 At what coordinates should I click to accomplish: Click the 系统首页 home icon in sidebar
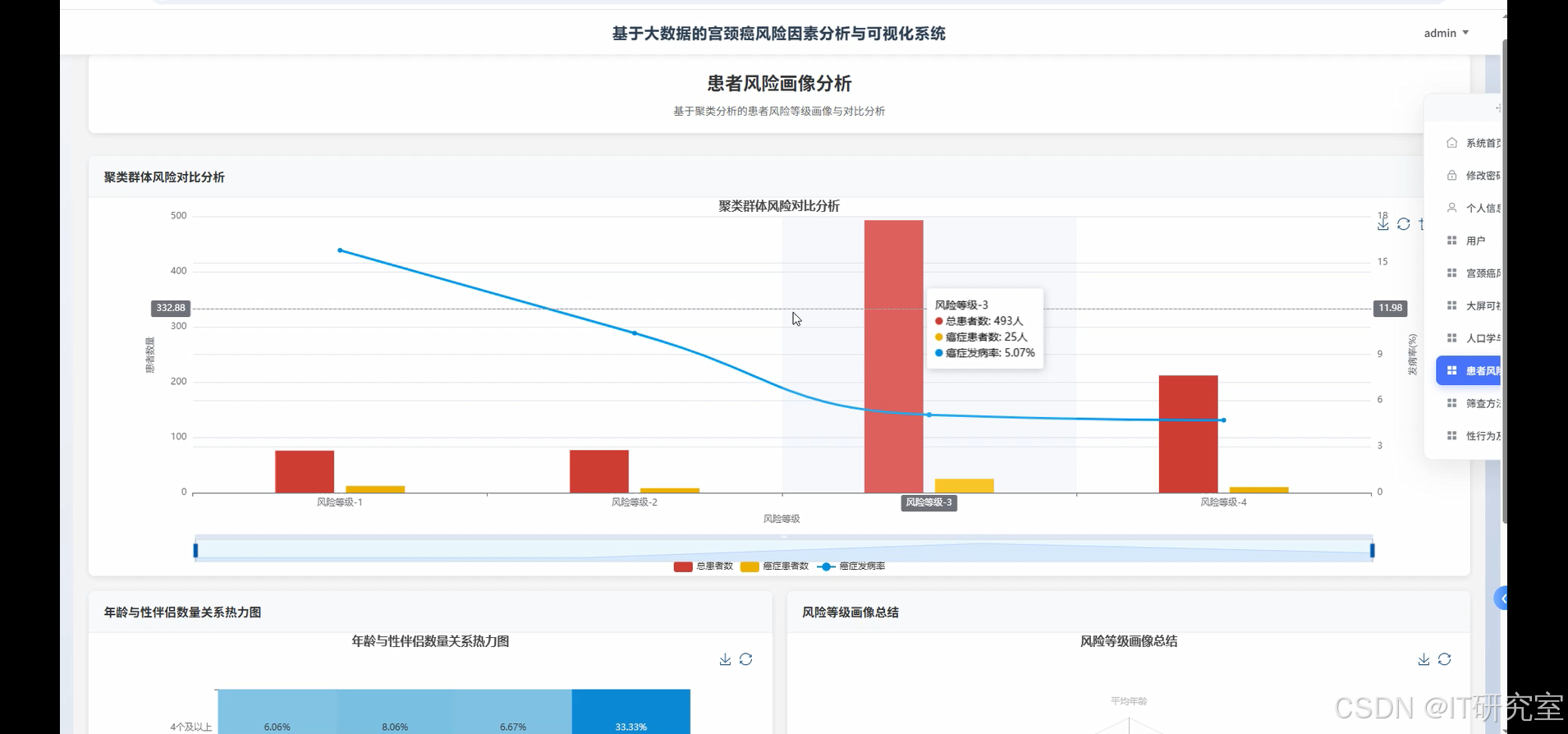coord(1451,143)
